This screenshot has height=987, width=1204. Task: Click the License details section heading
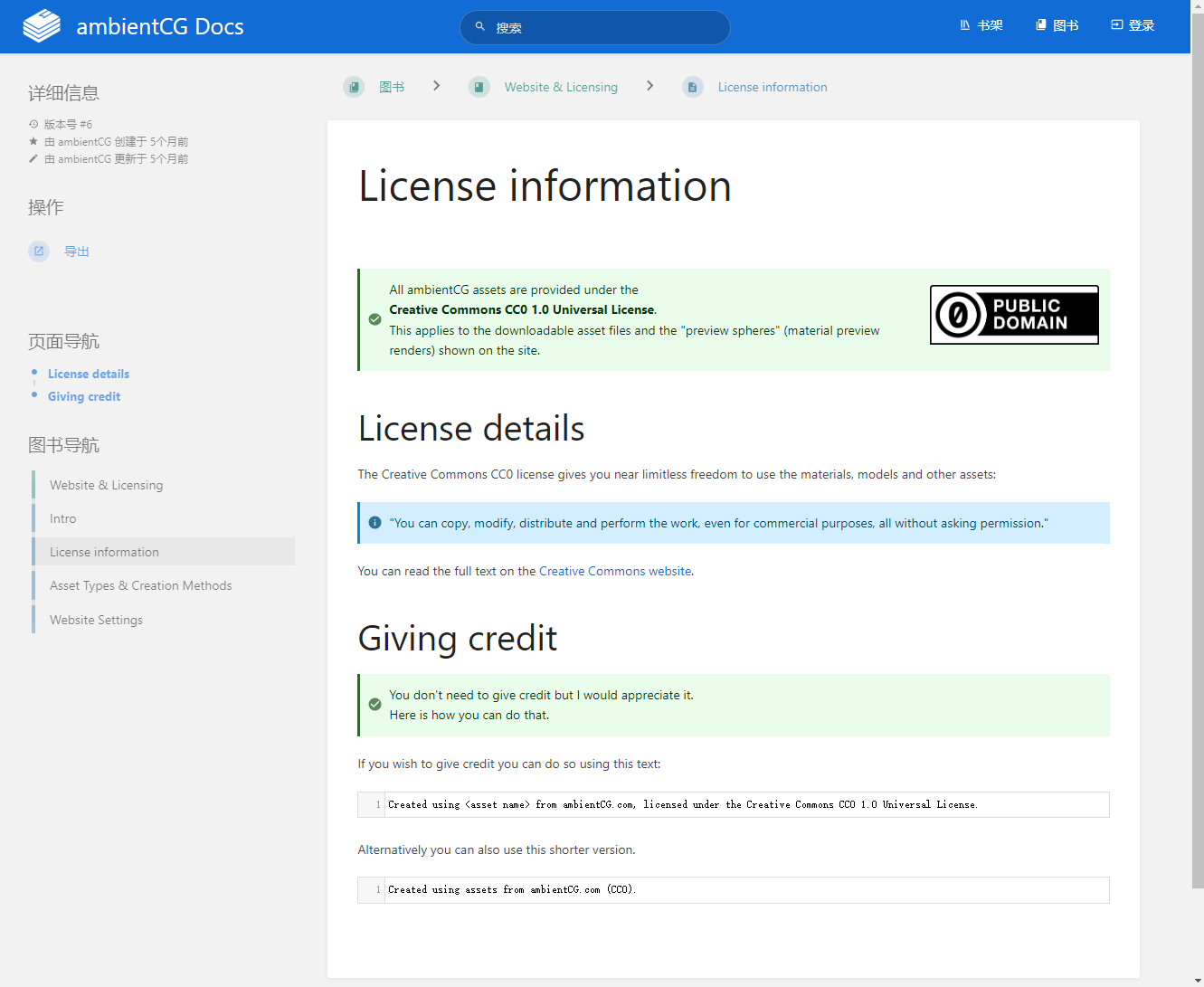[x=471, y=429]
